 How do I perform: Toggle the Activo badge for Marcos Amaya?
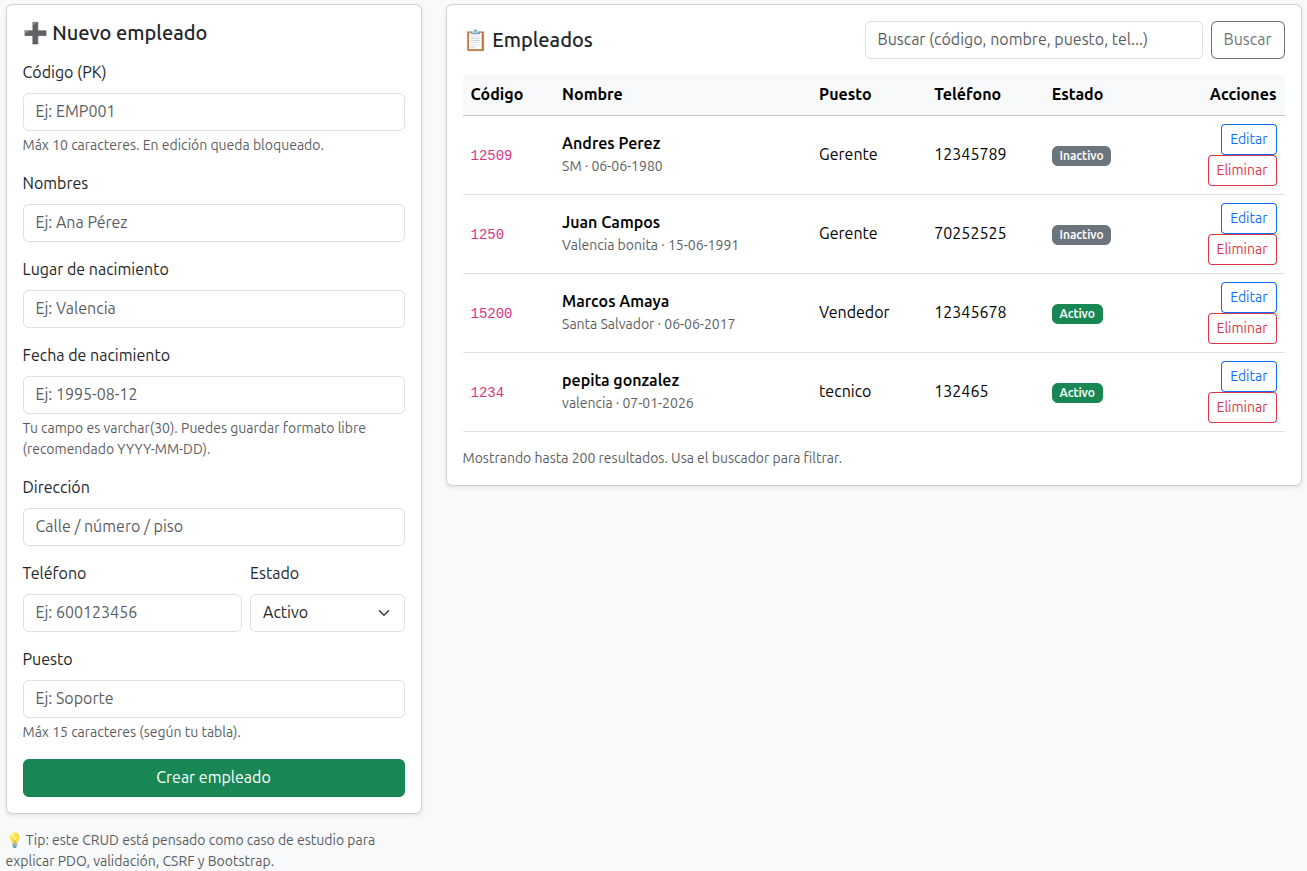[1077, 313]
